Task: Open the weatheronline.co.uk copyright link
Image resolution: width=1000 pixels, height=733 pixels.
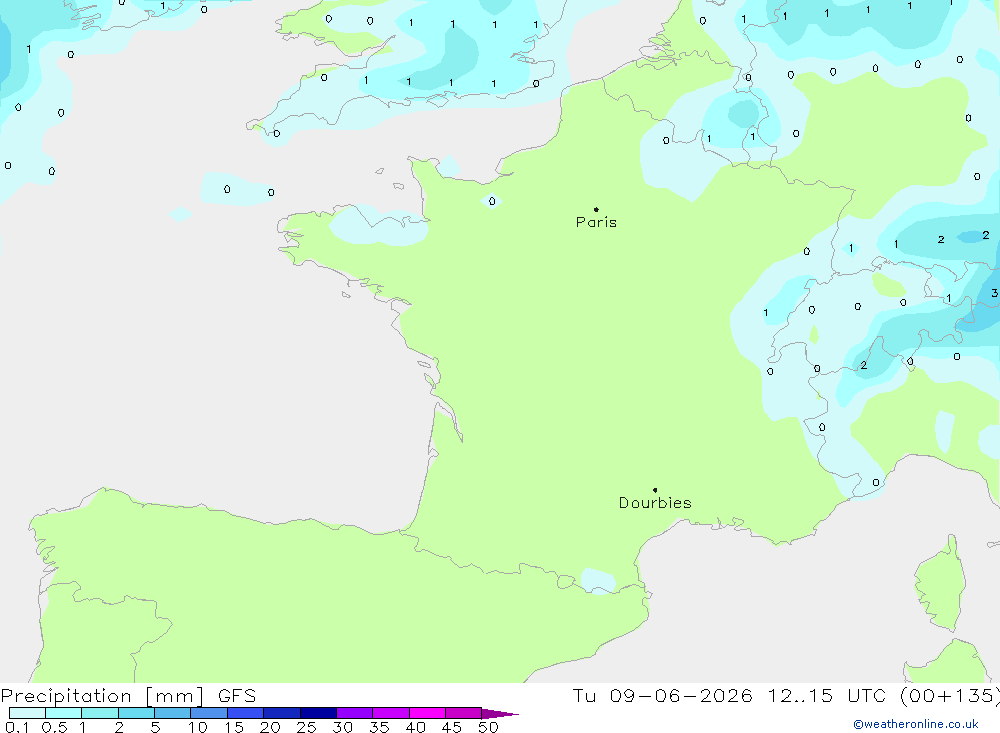Action: [x=916, y=724]
